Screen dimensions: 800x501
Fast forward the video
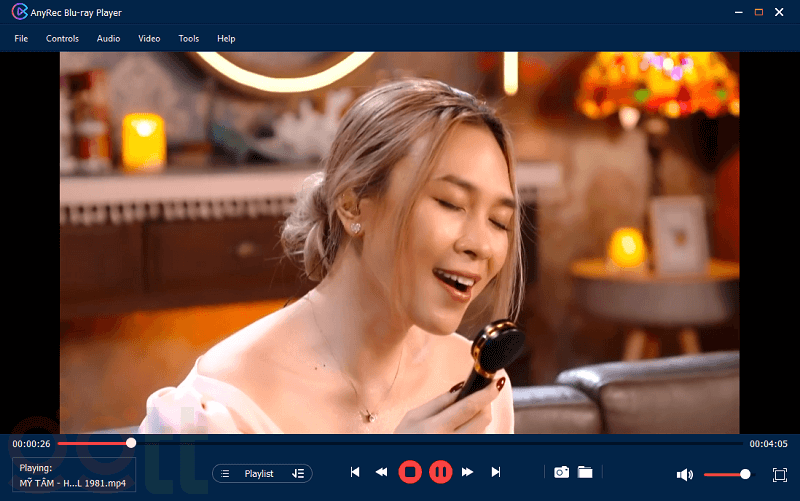[468, 472]
